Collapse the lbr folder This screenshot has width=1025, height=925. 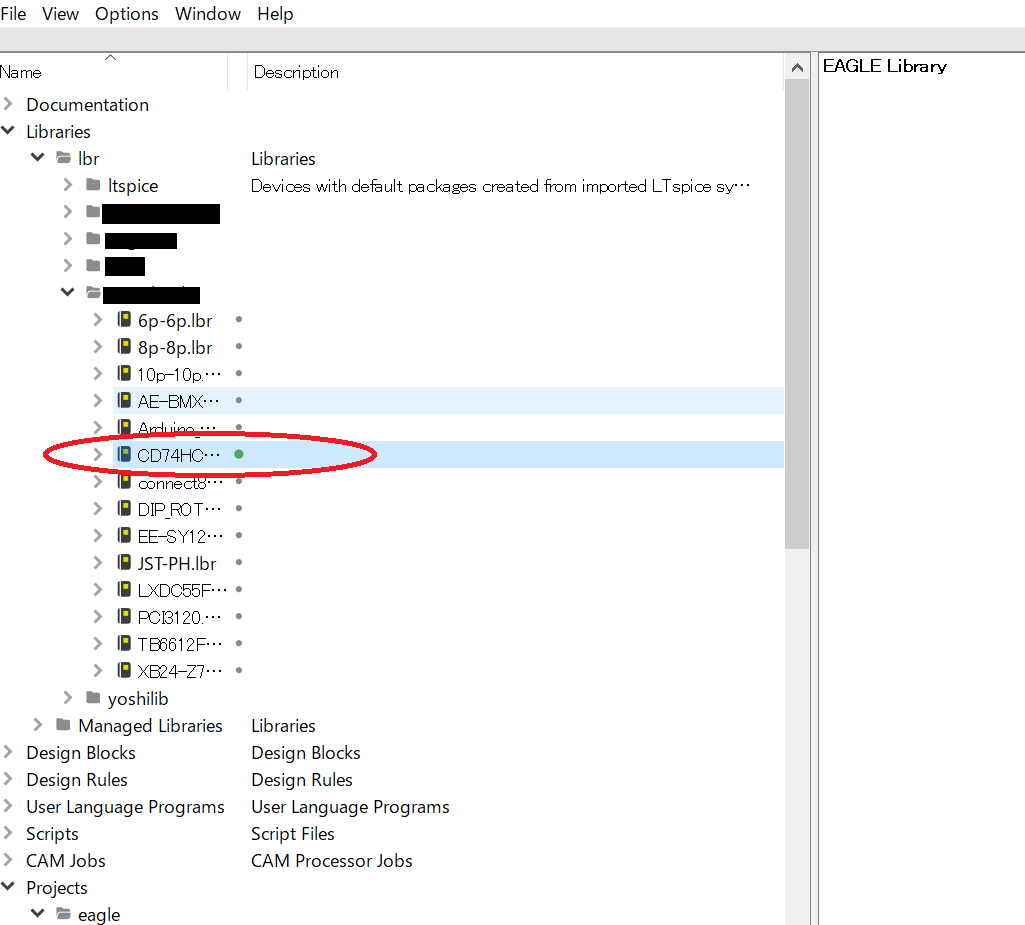38,158
